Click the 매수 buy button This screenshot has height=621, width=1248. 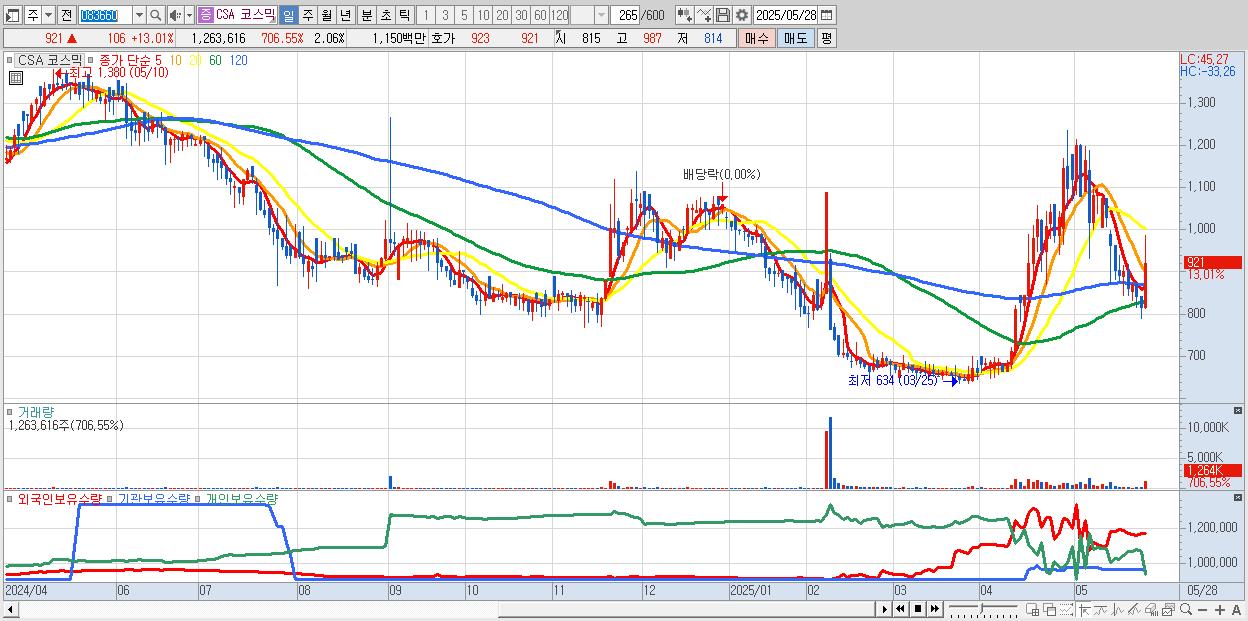(757, 38)
